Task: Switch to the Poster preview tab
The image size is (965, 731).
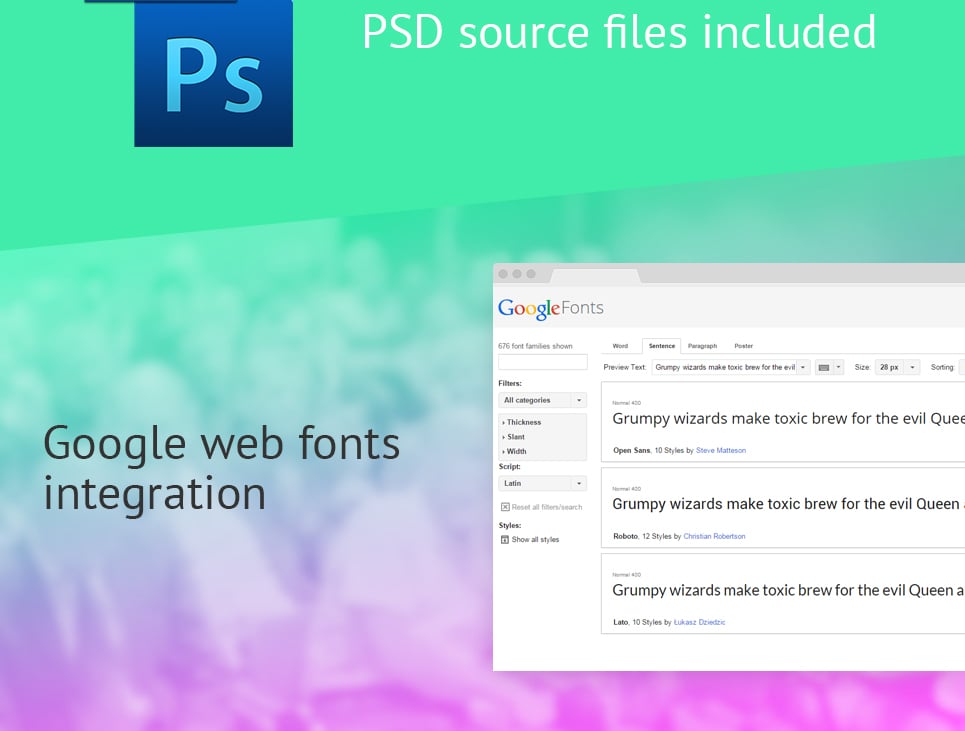Action: click(x=743, y=346)
